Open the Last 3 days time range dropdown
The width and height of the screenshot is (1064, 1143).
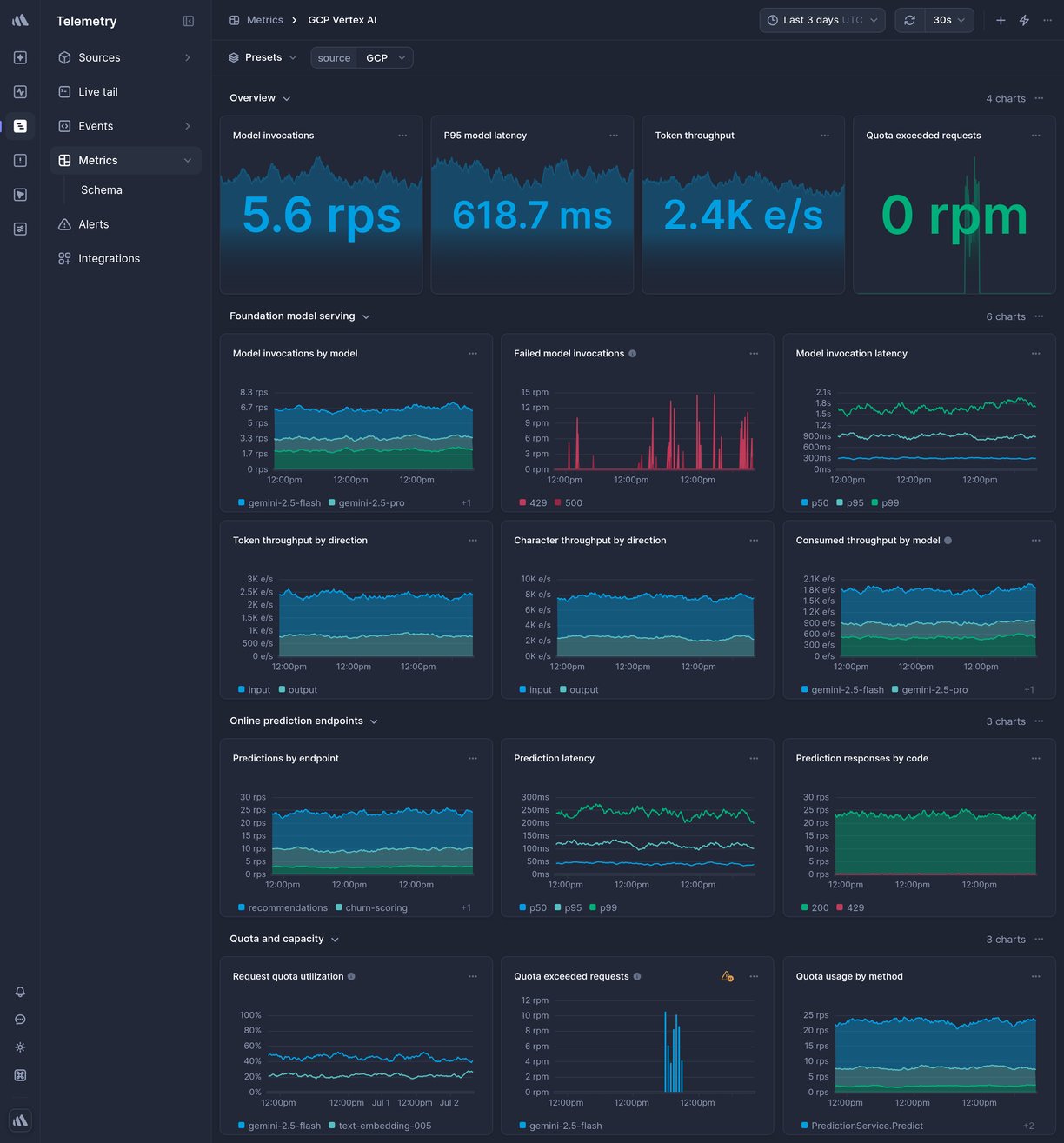[x=822, y=20]
